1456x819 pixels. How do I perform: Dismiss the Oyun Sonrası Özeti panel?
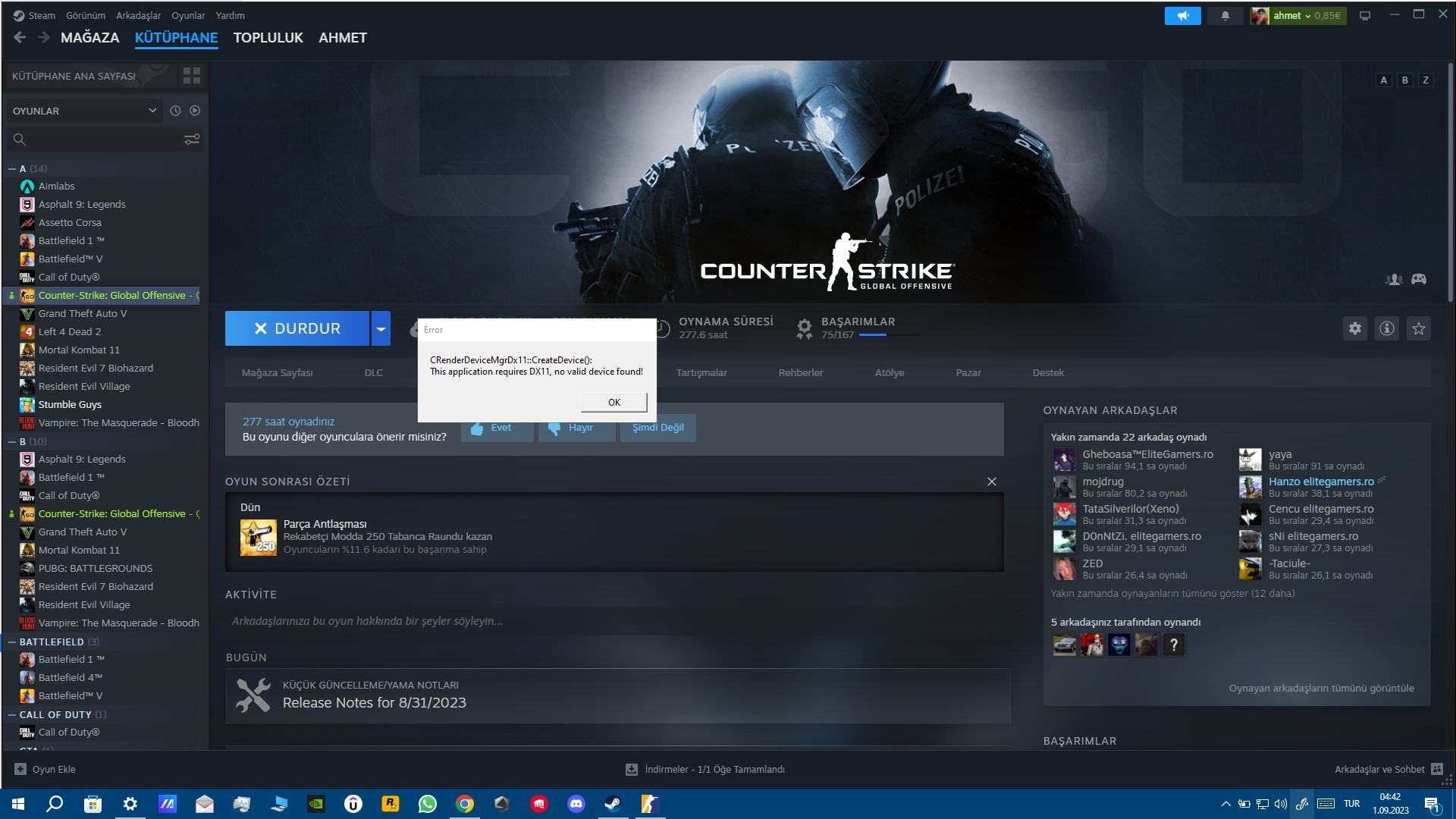pyautogui.click(x=991, y=482)
